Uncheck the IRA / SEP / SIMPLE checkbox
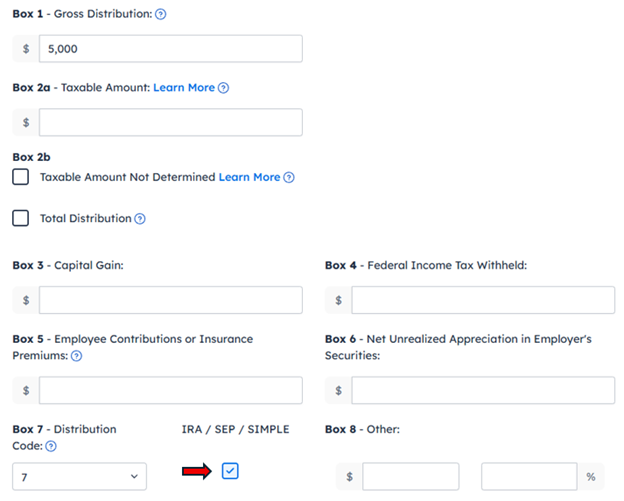The height and width of the screenshot is (501, 624). [230, 471]
